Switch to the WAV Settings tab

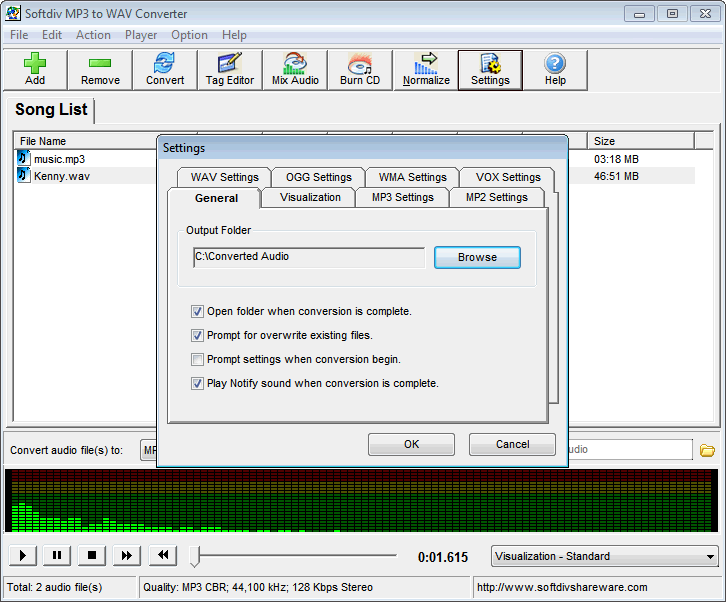[x=225, y=177]
